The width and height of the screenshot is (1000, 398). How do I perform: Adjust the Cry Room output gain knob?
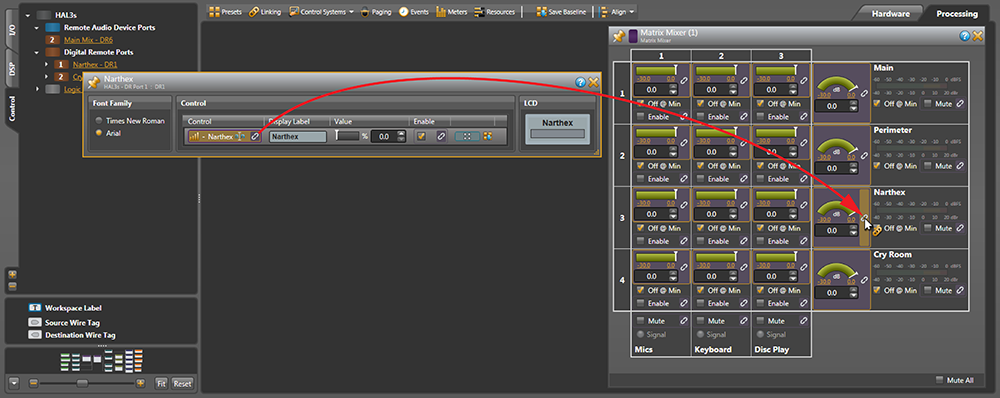[836, 272]
